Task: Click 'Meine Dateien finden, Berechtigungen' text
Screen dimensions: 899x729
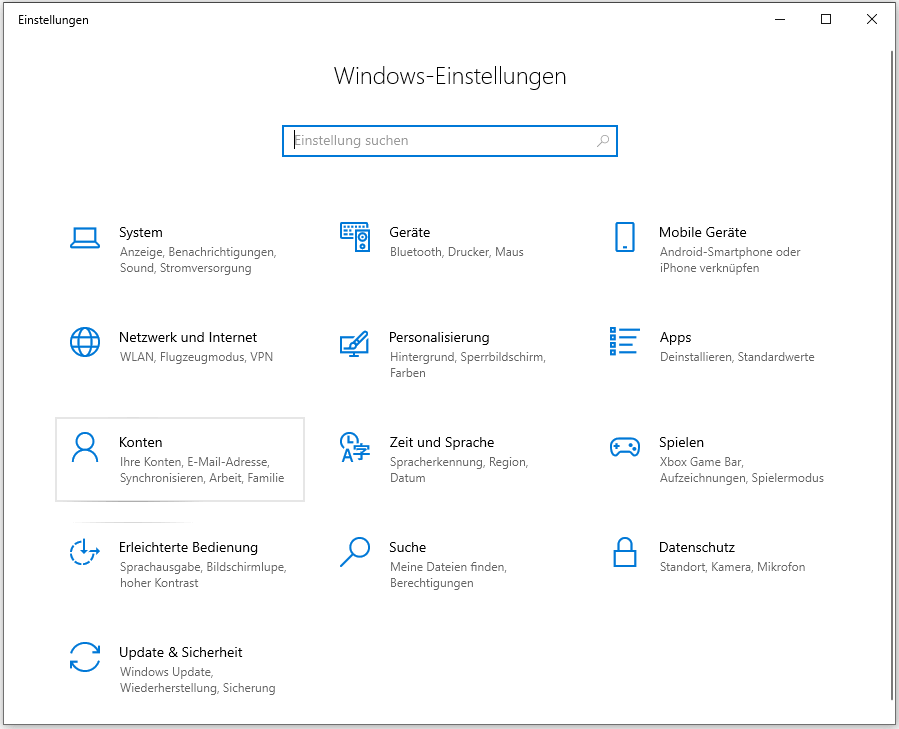Action: [x=448, y=575]
